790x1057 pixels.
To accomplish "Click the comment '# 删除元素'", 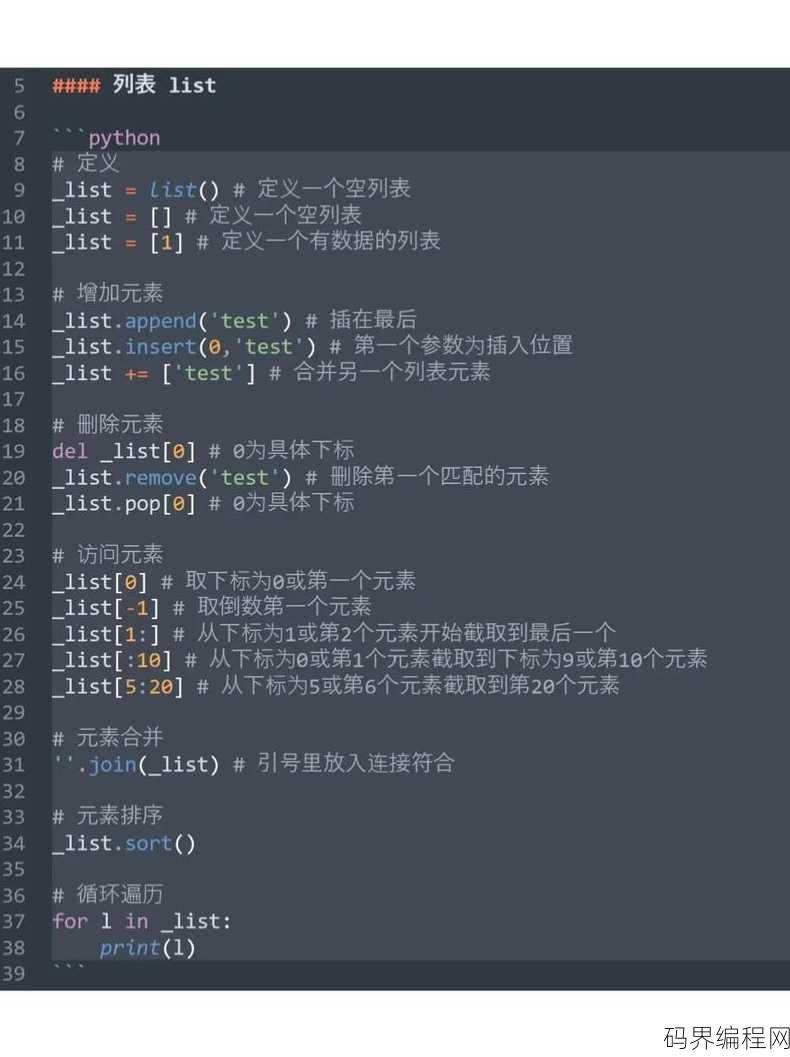I will click(x=108, y=425).
